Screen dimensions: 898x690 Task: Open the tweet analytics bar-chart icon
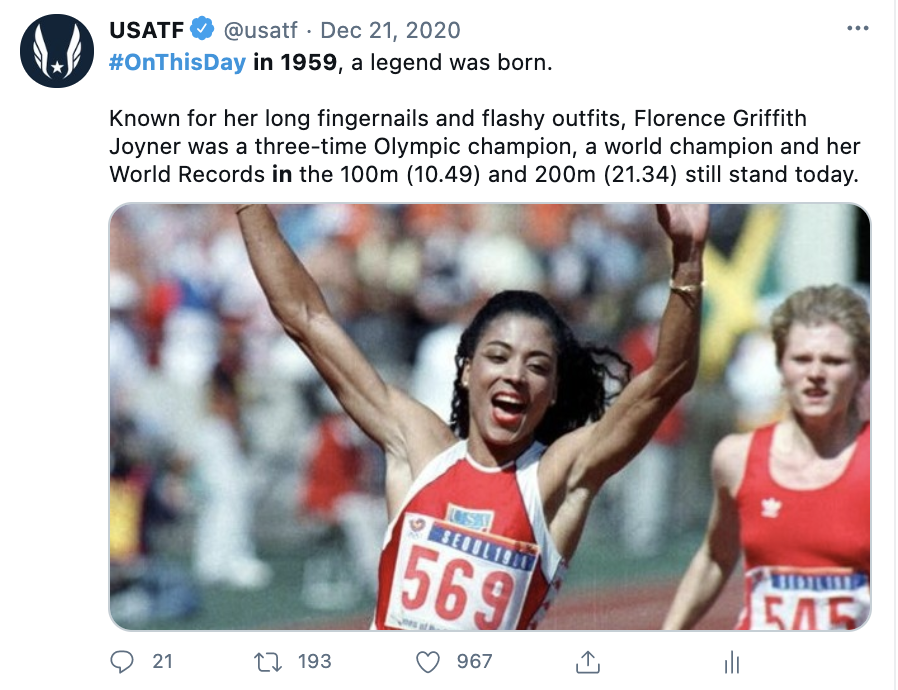tap(731, 662)
